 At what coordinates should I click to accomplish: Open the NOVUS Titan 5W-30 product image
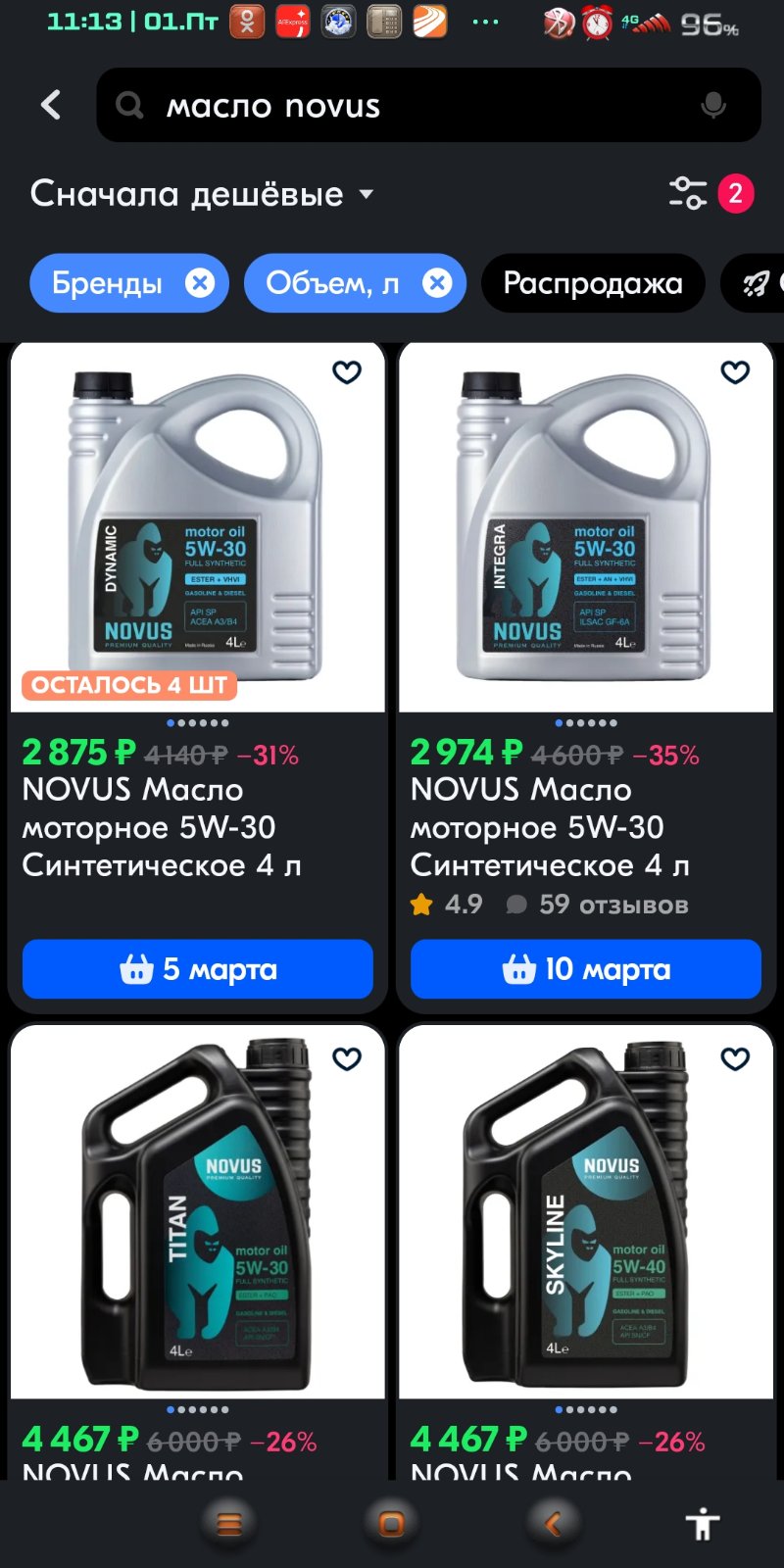198,1212
